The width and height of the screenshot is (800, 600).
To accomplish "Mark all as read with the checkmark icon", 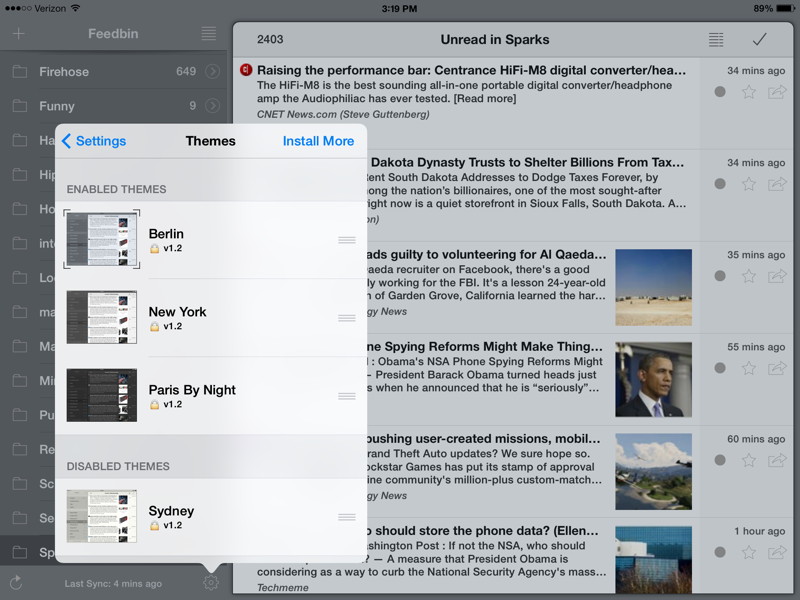I will [x=759, y=39].
